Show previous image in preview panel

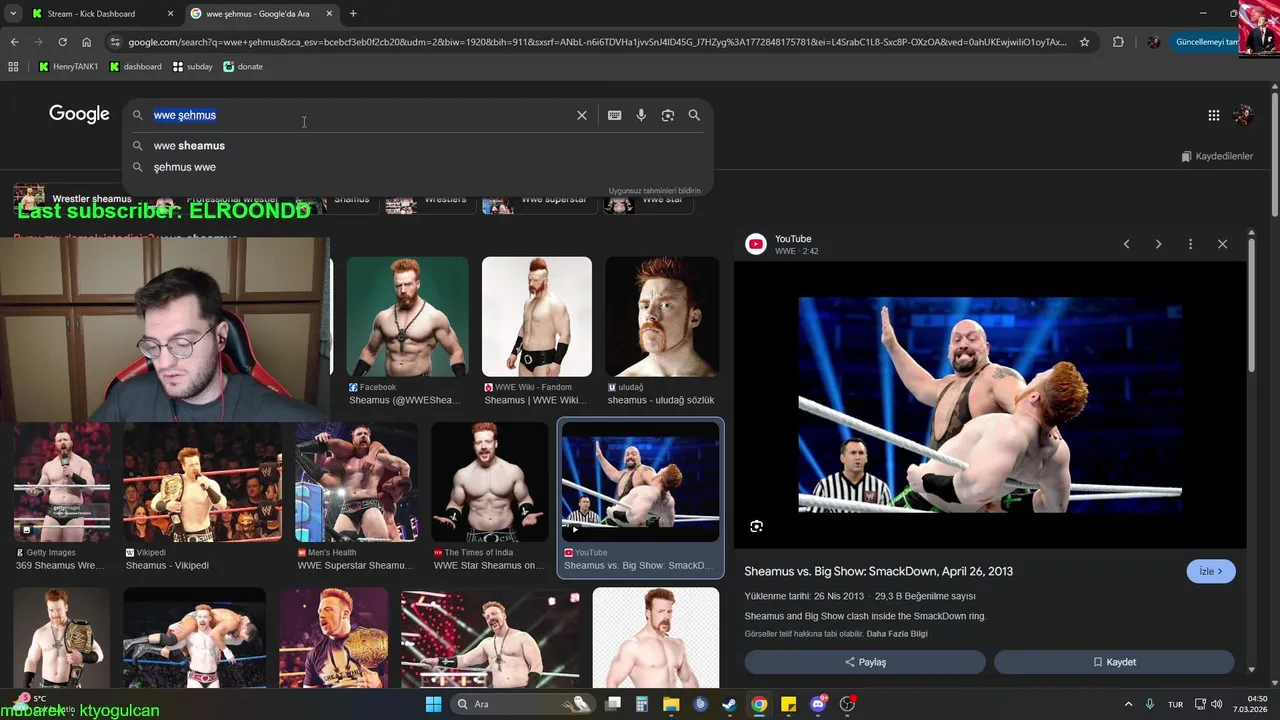pos(1127,244)
